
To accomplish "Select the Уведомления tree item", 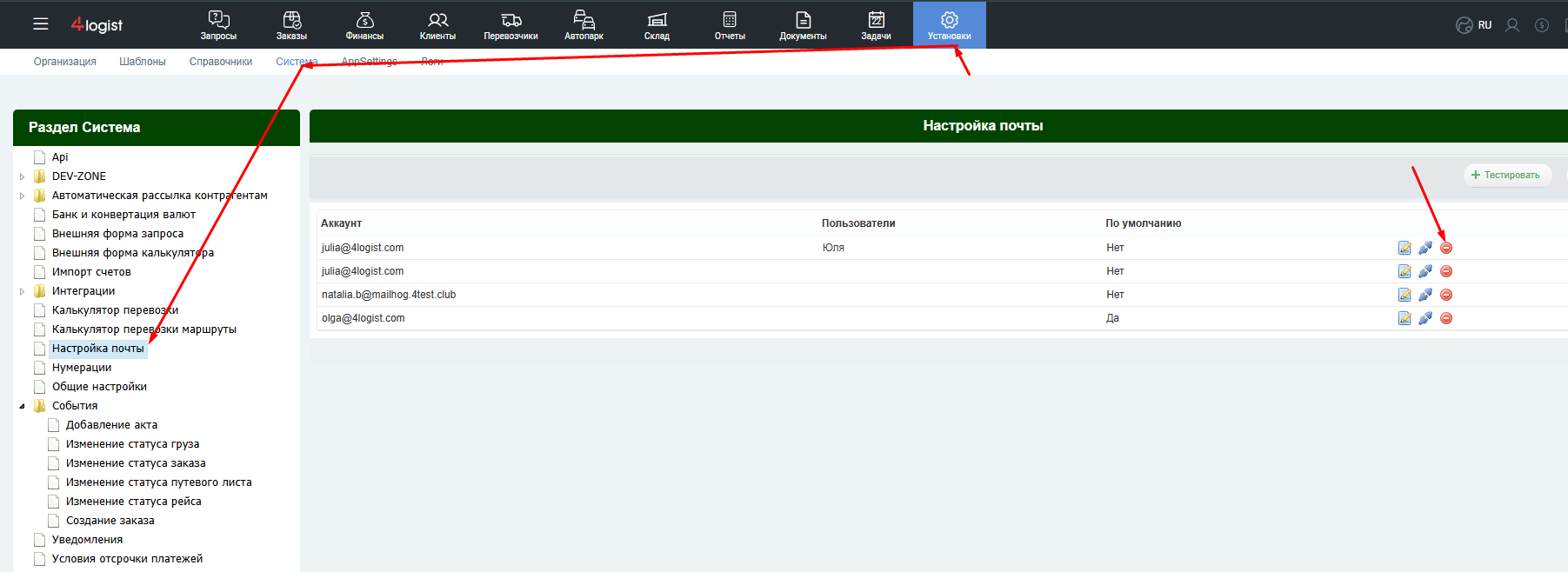I will pos(87,540).
